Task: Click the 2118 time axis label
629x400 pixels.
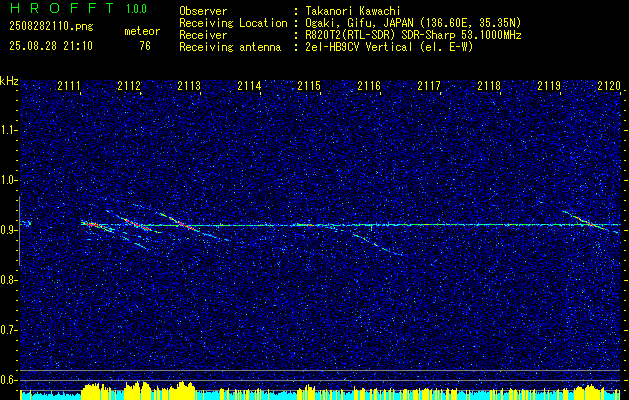Action: (489, 86)
